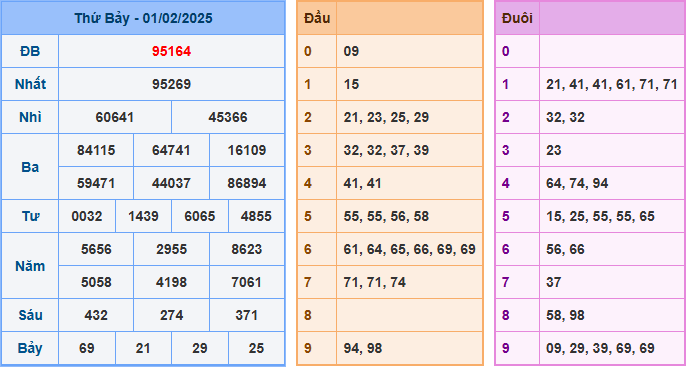
Task: Select Đuôi row 6 values 56, 66
Action: pyautogui.click(x=565, y=249)
